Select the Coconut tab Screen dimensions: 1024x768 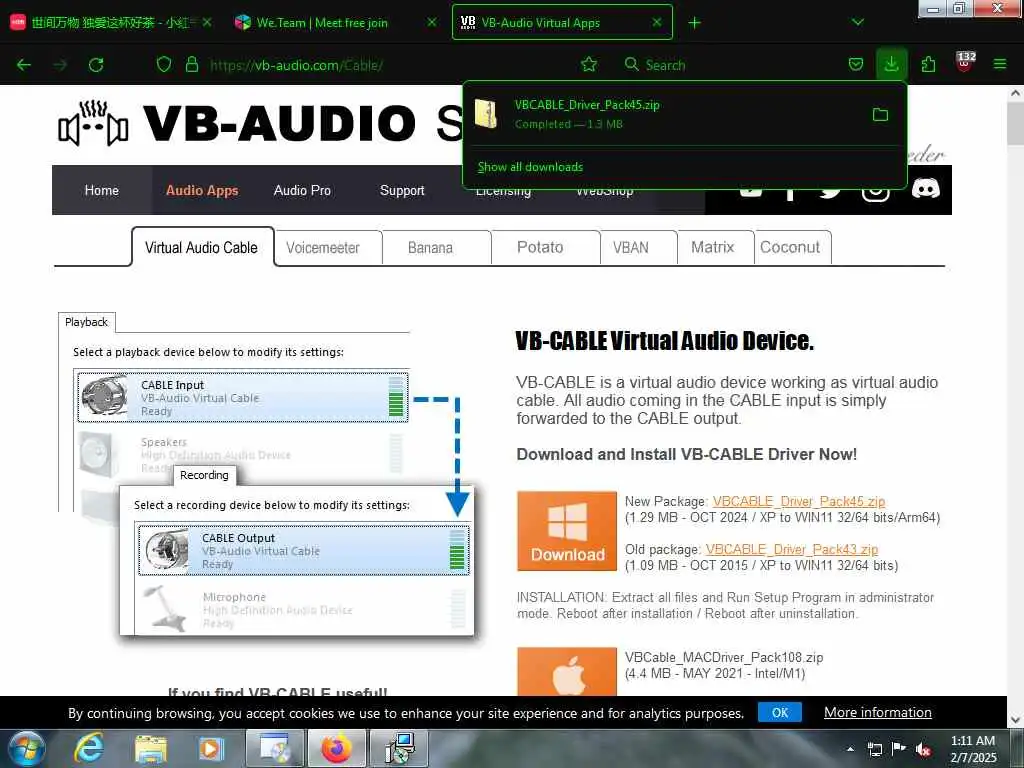pyautogui.click(x=792, y=248)
